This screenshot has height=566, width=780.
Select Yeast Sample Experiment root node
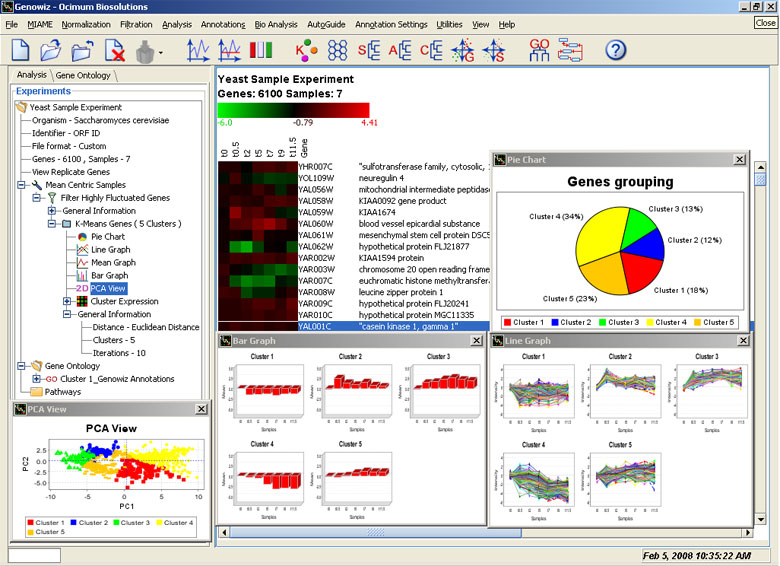point(76,107)
